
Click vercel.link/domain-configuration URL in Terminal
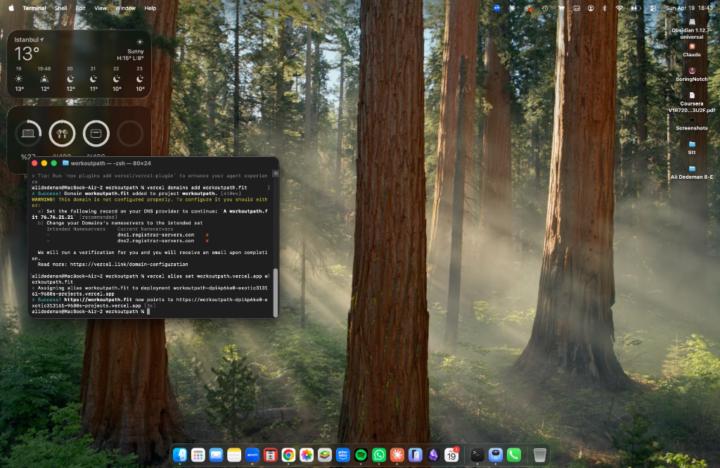click(x=129, y=264)
